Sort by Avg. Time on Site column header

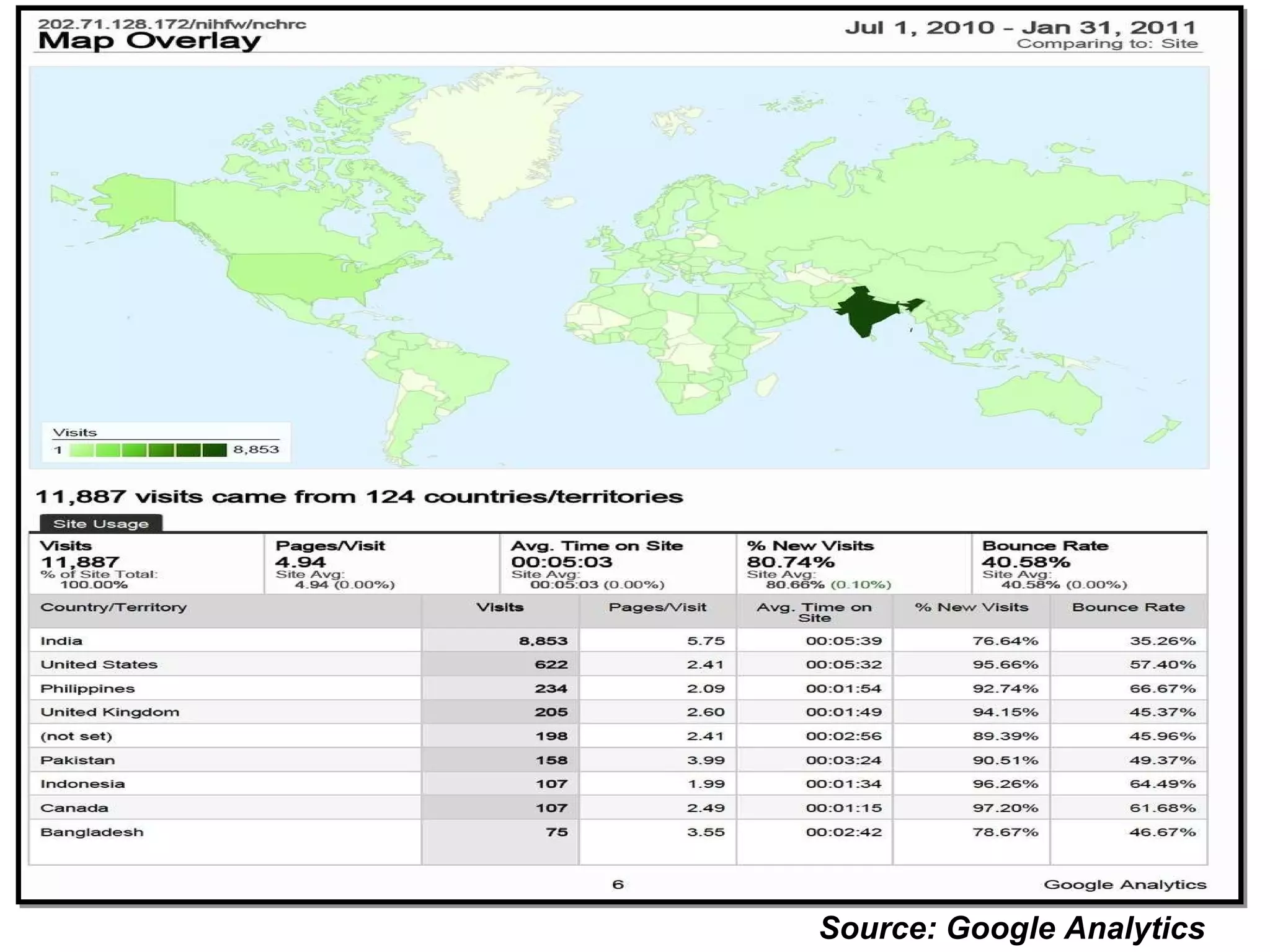point(814,612)
